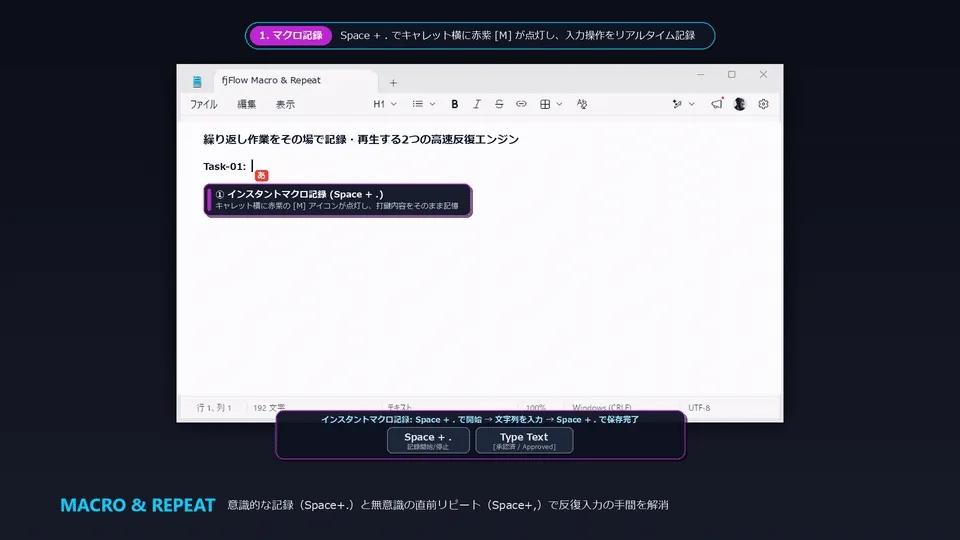The image size is (960, 540).
Task: Click the notepad app icon in title bar
Action: point(197,81)
